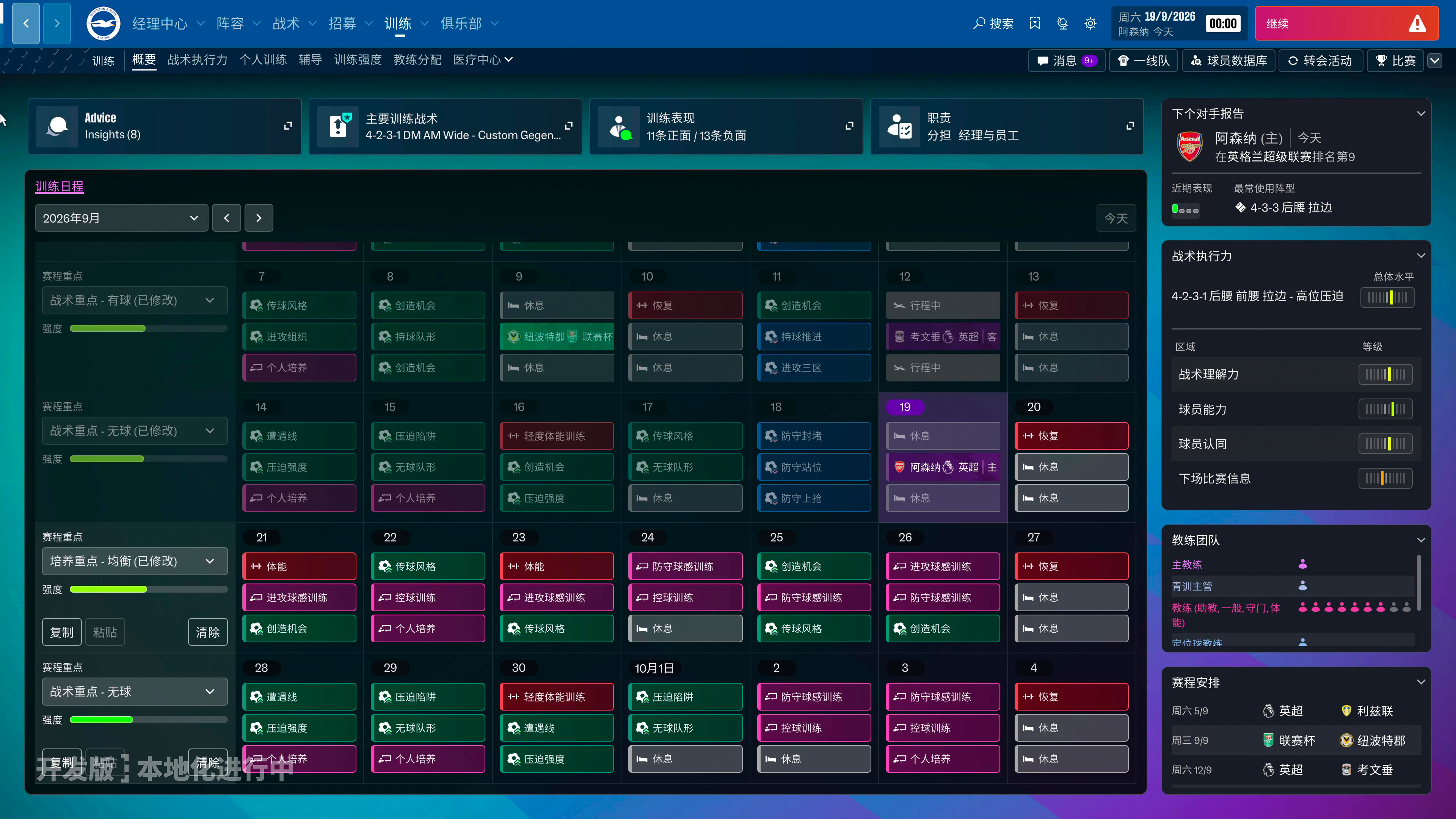
Task: Select the 阿森纳 match on day 19
Action: pyautogui.click(x=943, y=467)
